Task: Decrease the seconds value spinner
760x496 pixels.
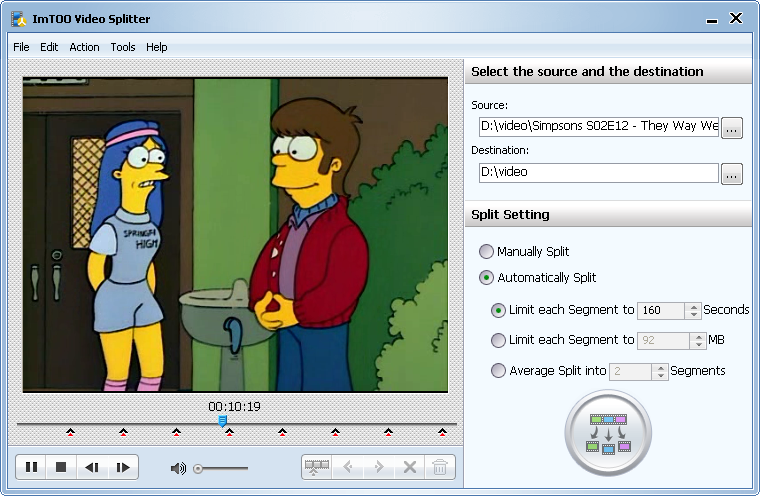Action: (694, 315)
